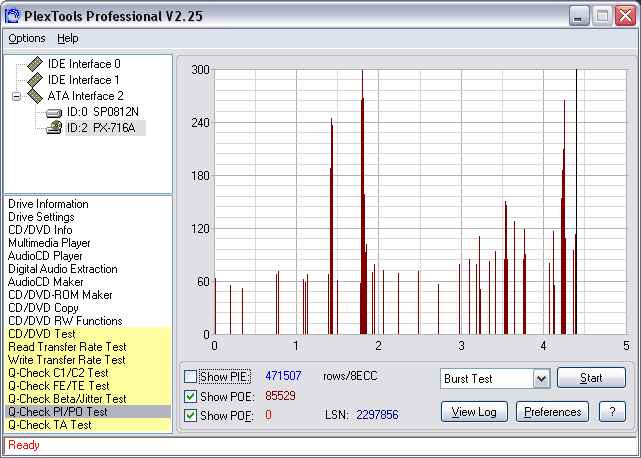
Task: Click the rows/8ECC label
Action: point(350,376)
